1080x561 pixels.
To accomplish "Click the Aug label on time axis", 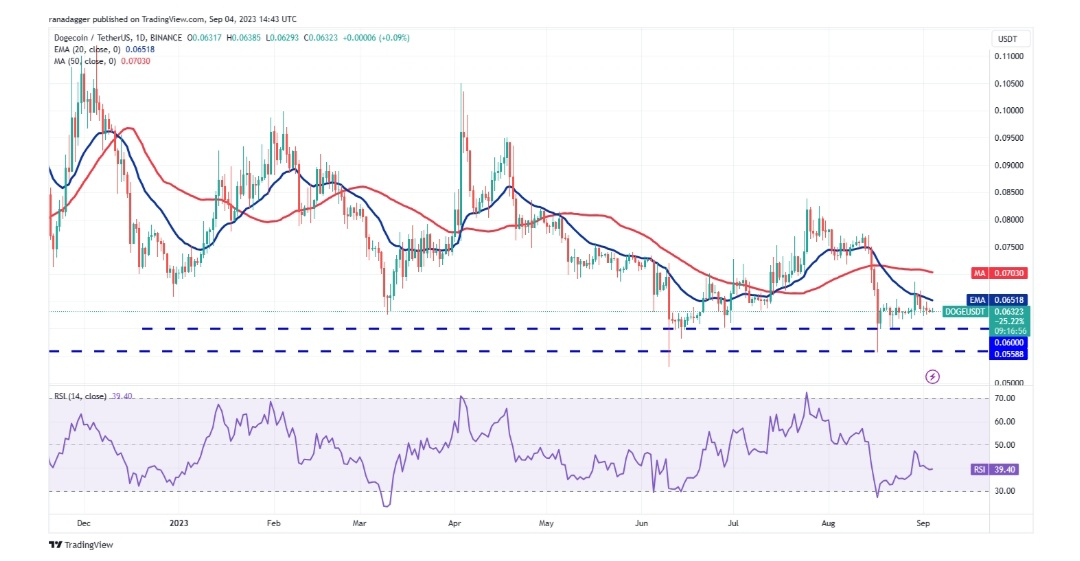I will tap(825, 522).
